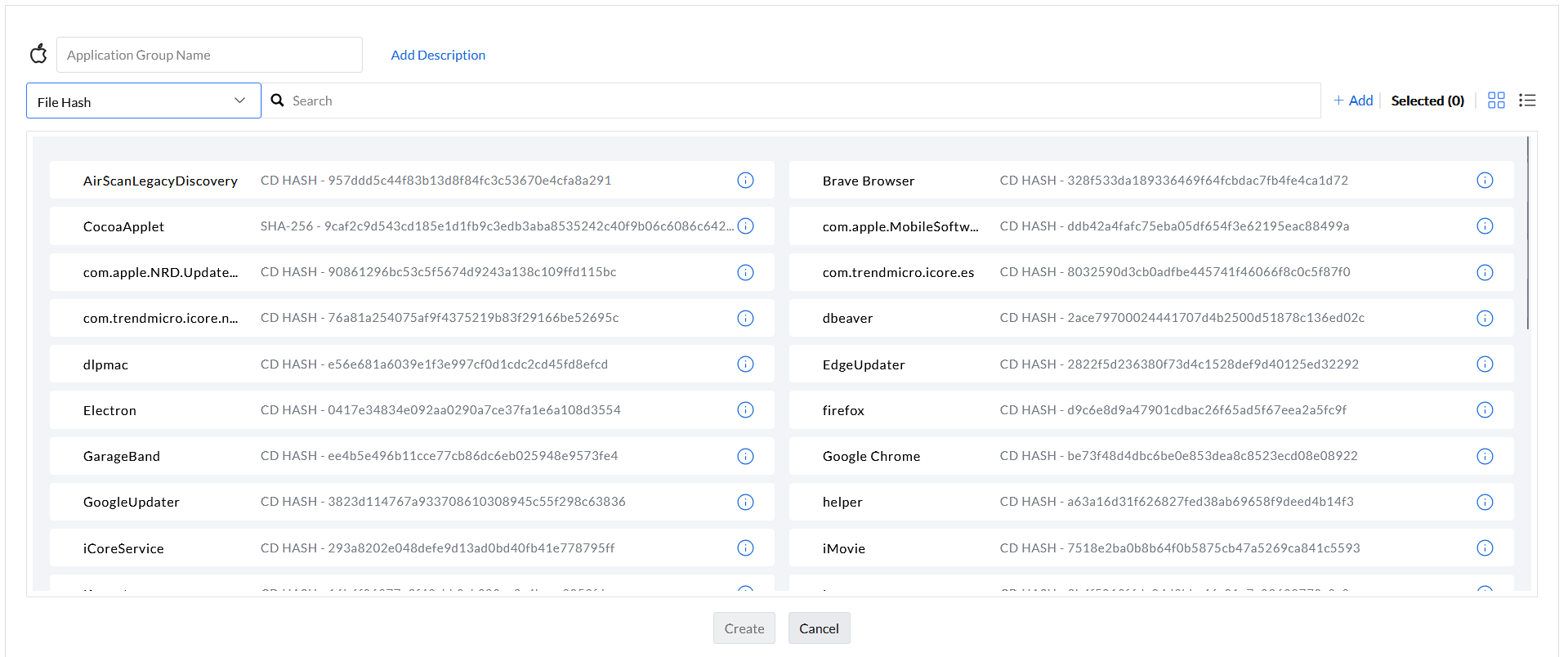
Task: Click Electron's CD HASH value
Action: [440, 410]
